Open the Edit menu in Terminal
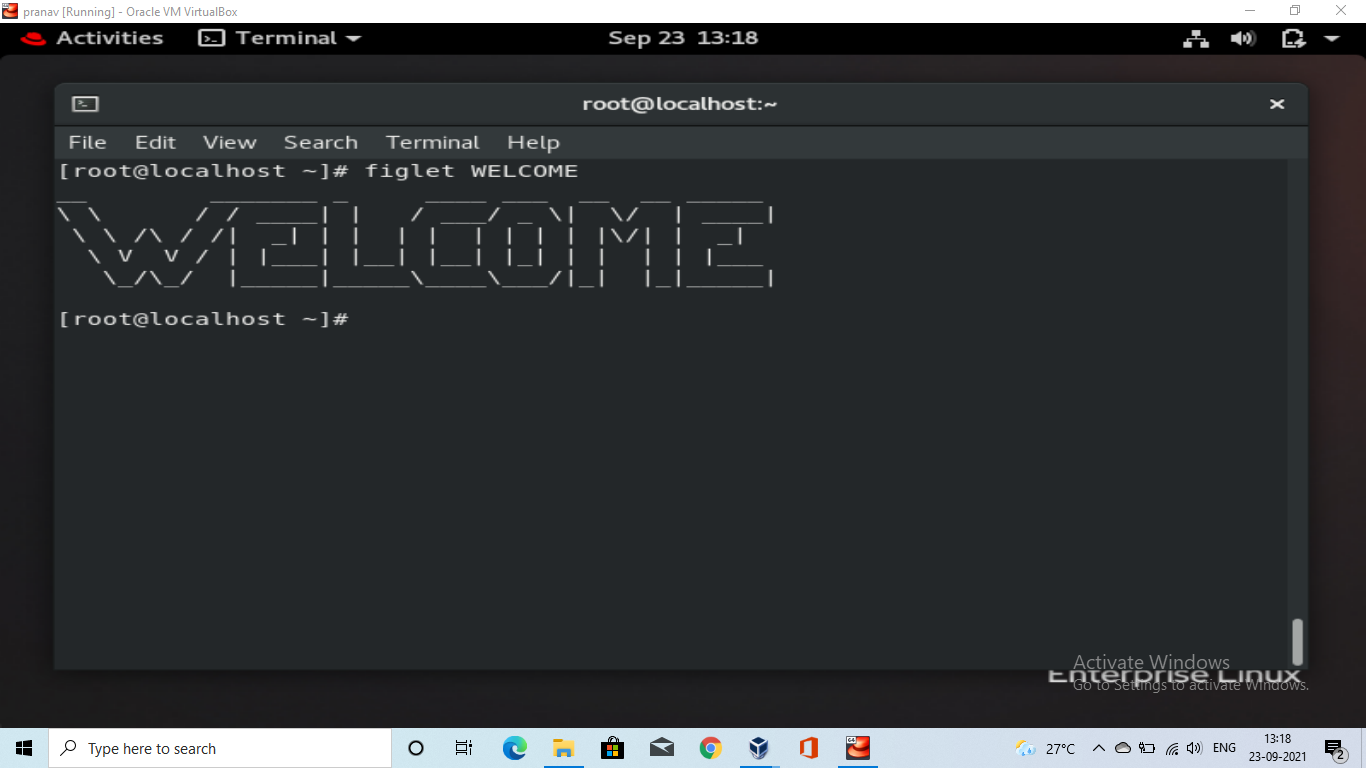This screenshot has height=768, width=1366. (x=155, y=142)
